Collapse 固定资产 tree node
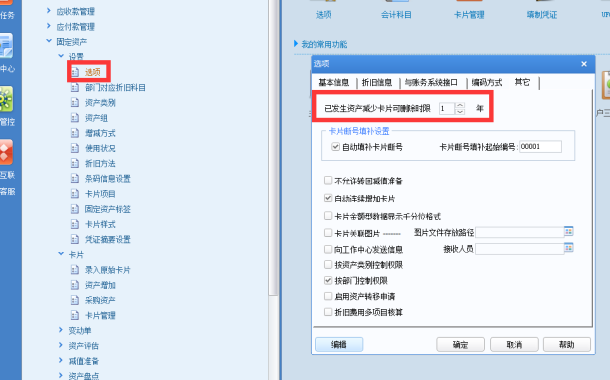 [x=49, y=40]
